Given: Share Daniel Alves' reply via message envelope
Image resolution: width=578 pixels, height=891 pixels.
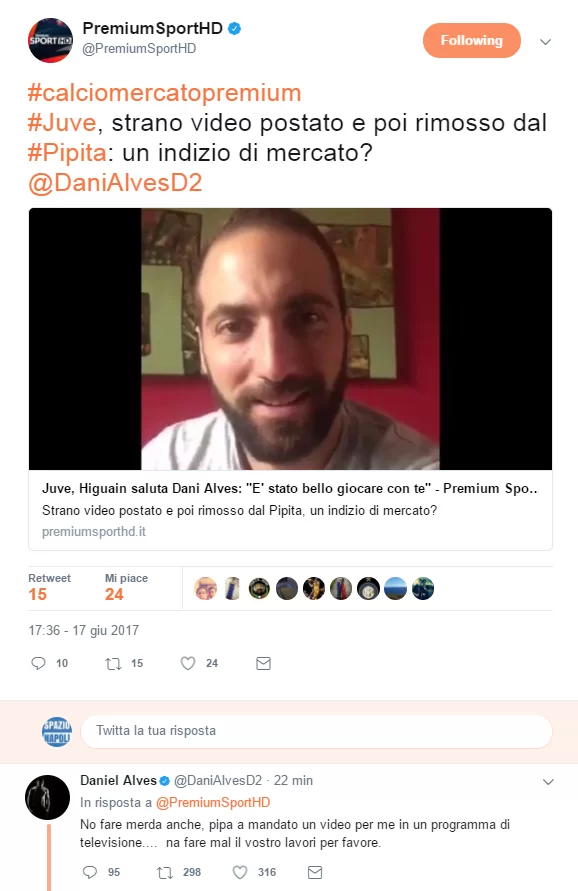Looking at the screenshot, I should [x=315, y=872].
